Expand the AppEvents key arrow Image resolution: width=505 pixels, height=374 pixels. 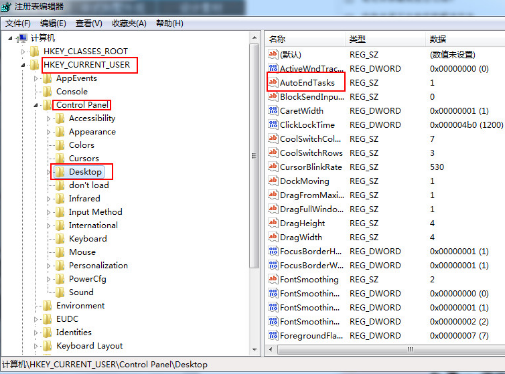(36, 79)
